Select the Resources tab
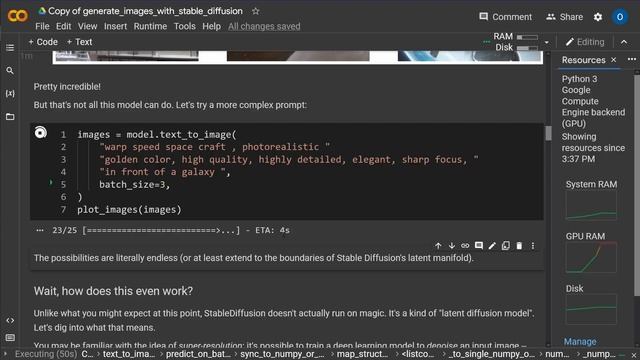 (x=583, y=60)
